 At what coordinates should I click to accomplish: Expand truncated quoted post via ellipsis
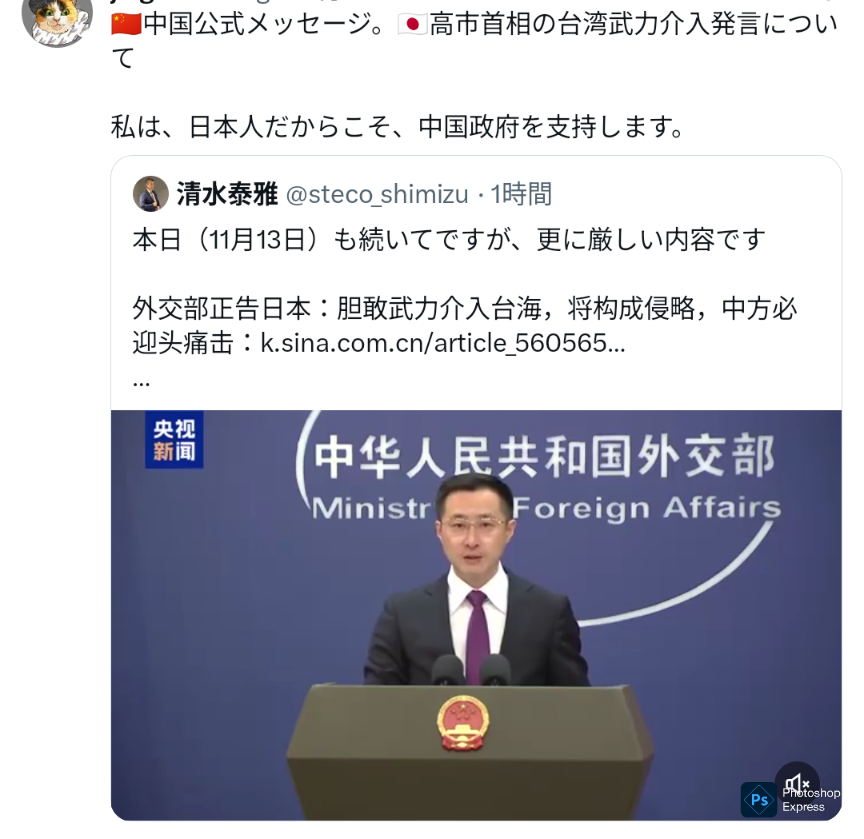141,382
